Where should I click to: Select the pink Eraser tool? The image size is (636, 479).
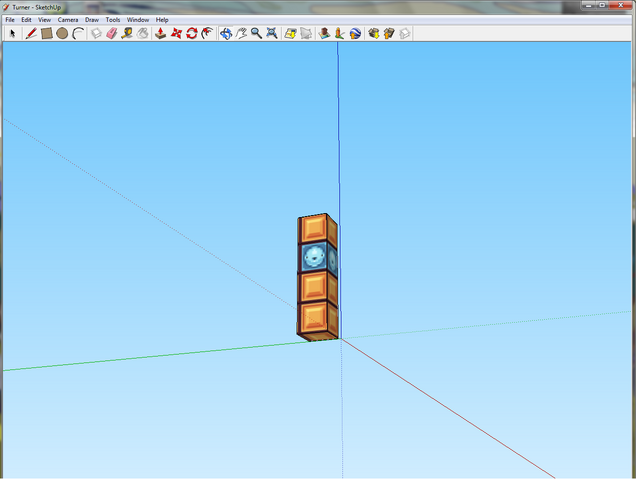point(112,33)
